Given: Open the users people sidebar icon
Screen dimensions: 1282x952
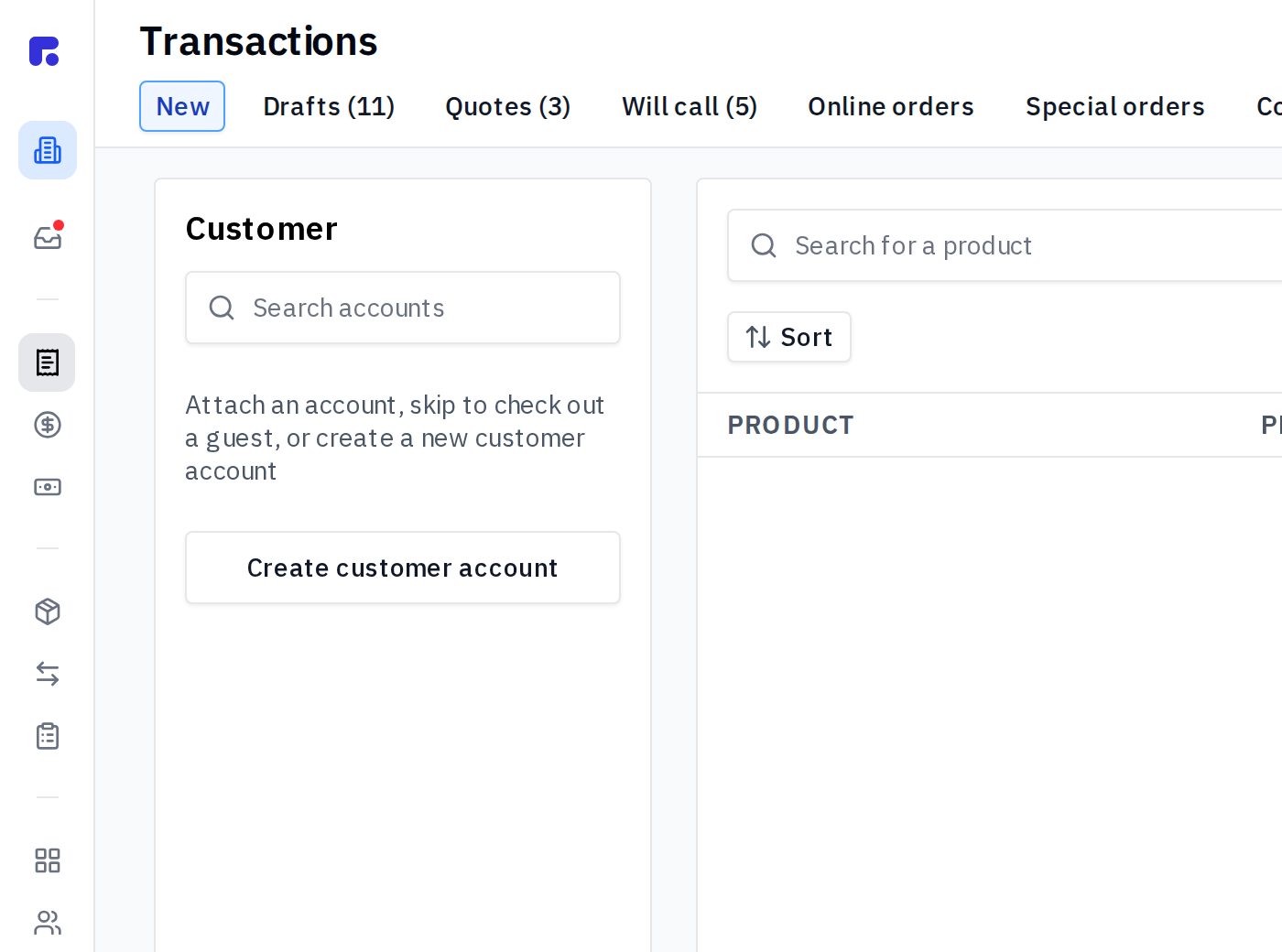Looking at the screenshot, I should tap(48, 923).
